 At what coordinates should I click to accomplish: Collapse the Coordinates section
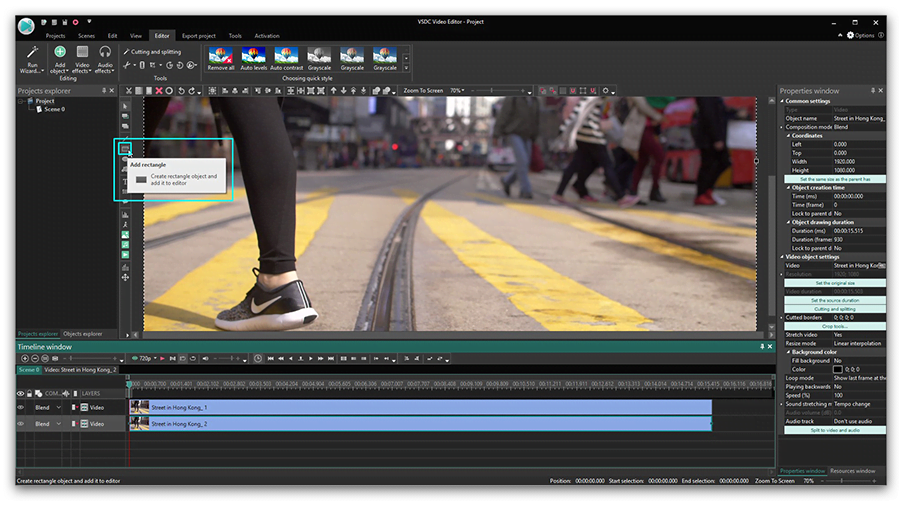pyautogui.click(x=788, y=136)
